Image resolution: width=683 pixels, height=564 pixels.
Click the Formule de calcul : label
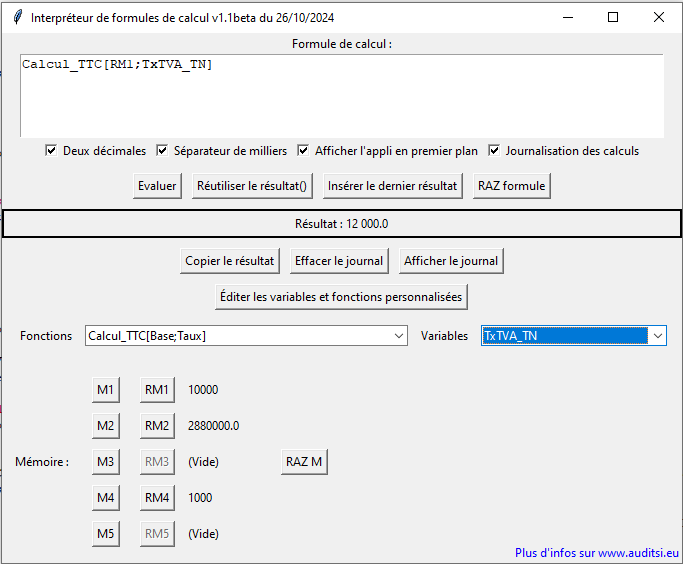[x=342, y=44]
